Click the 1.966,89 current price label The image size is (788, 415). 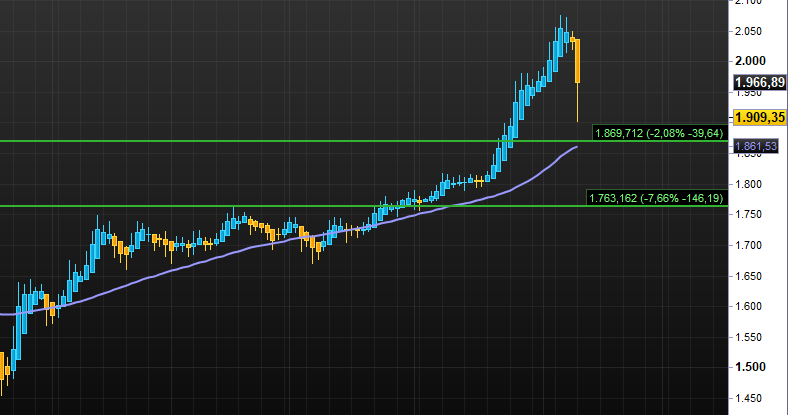click(757, 83)
